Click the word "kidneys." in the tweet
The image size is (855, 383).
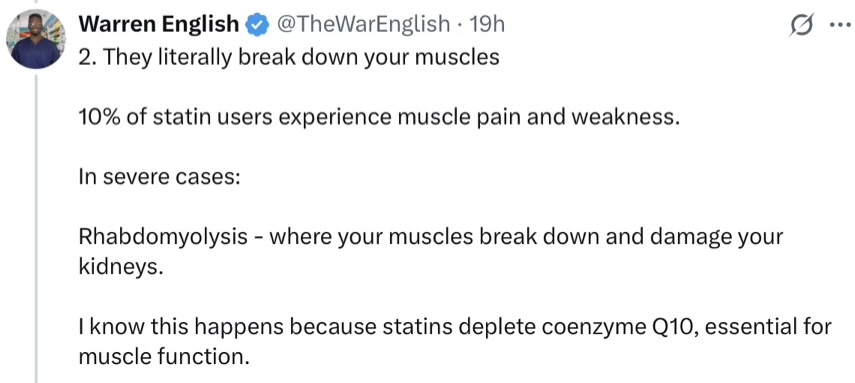pos(121,268)
